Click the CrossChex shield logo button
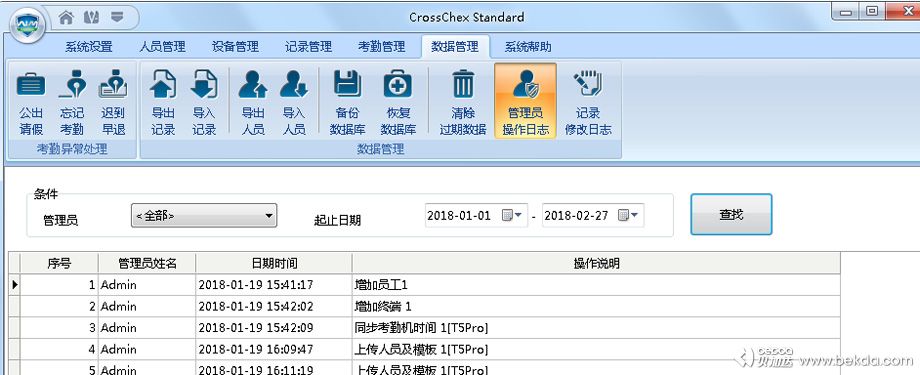The image size is (920, 375). 27,24
